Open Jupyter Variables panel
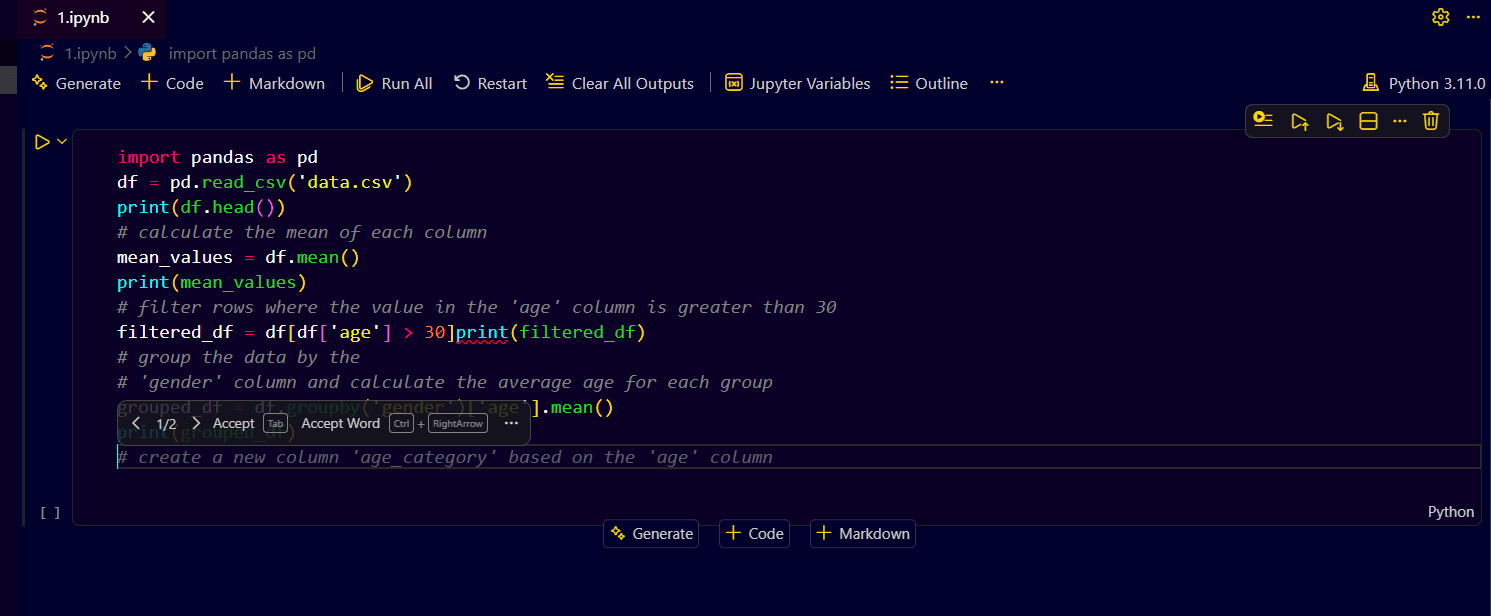Screen dimensions: 1491x616 tap(797, 83)
